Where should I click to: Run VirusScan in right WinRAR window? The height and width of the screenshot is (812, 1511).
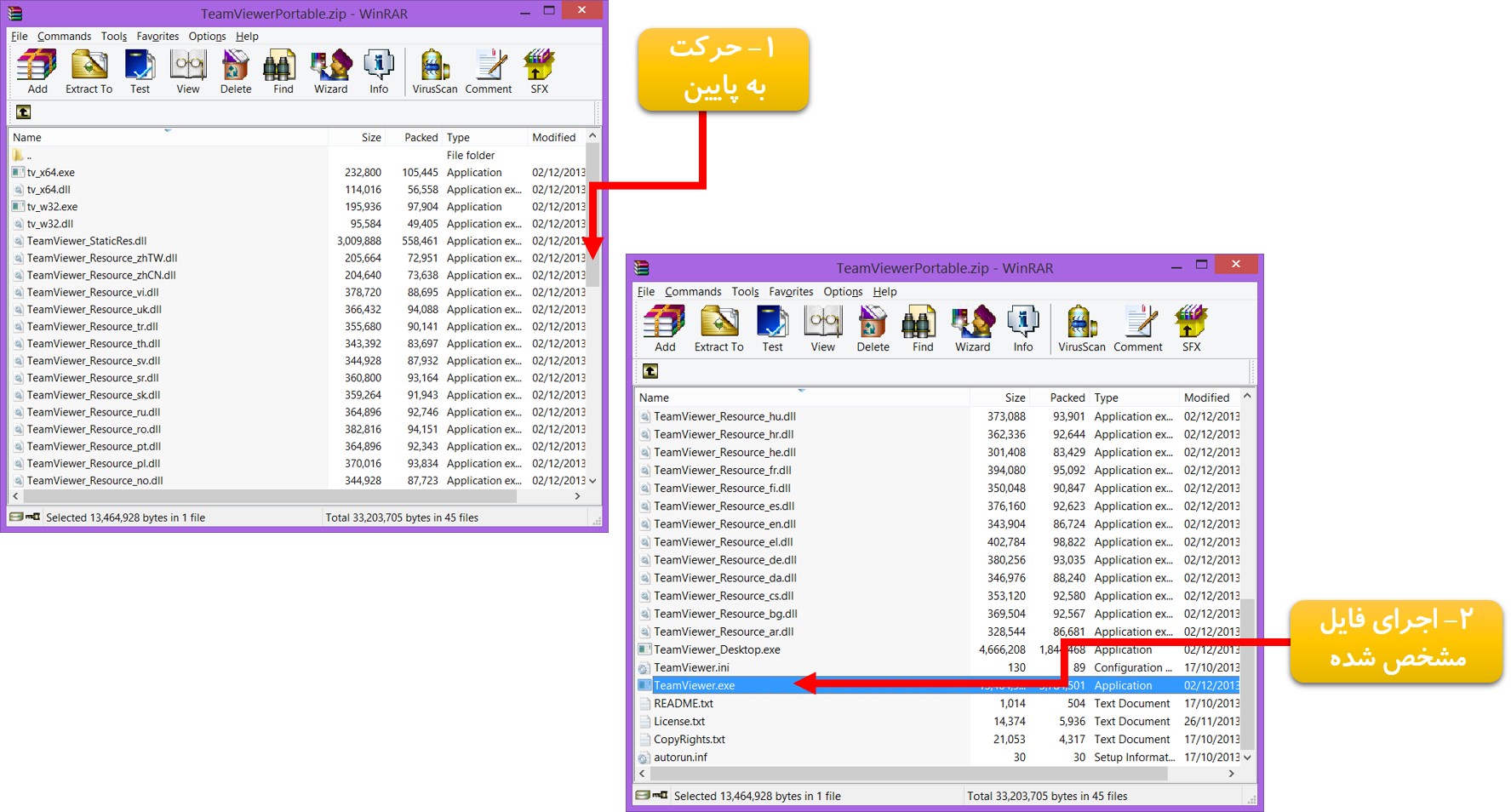(x=1082, y=329)
